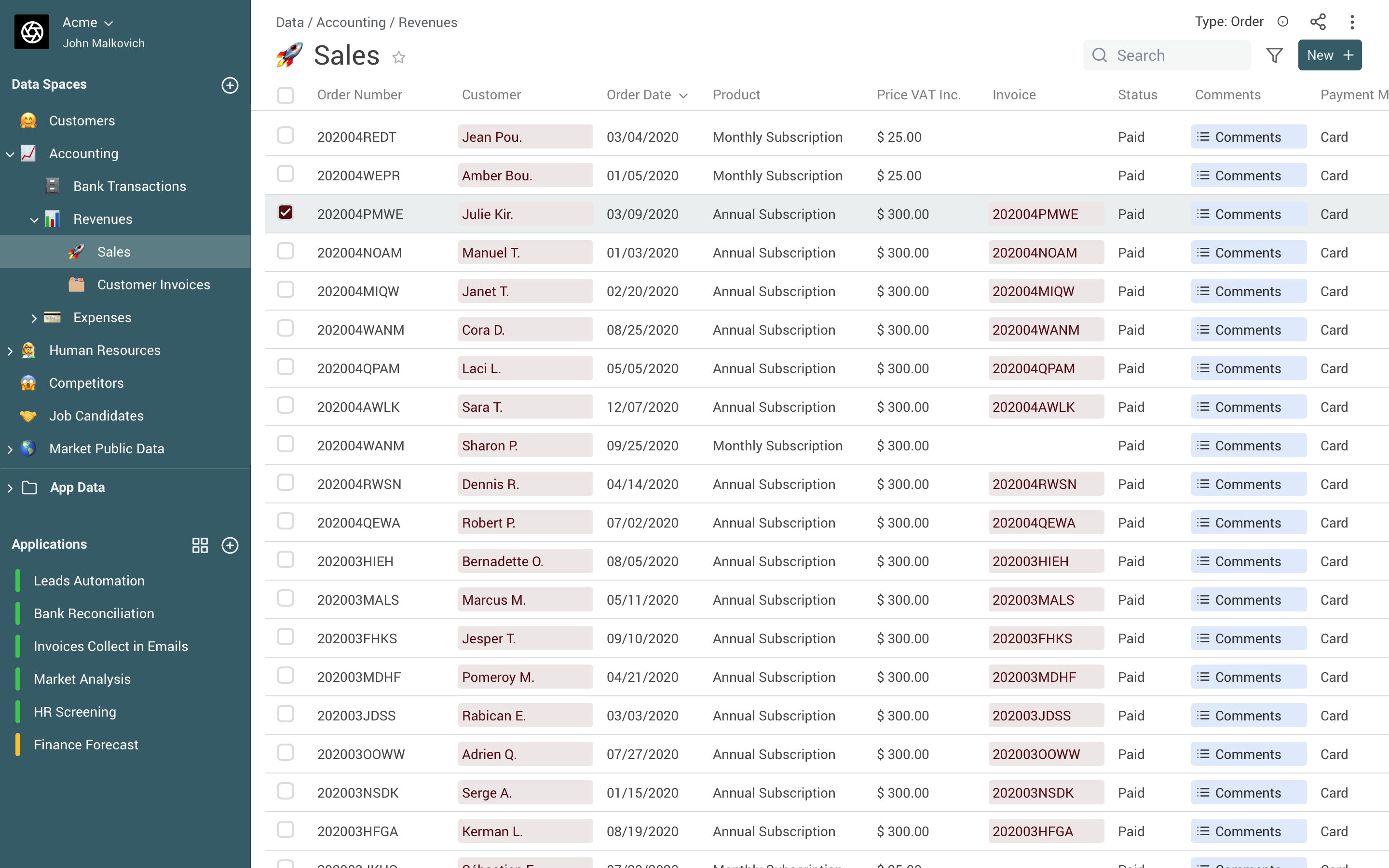Click the search input field
Image resolution: width=1389 pixels, height=868 pixels.
(1181, 55)
